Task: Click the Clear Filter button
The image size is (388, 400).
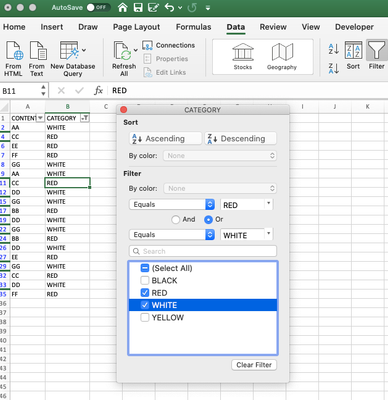Action: point(254,365)
